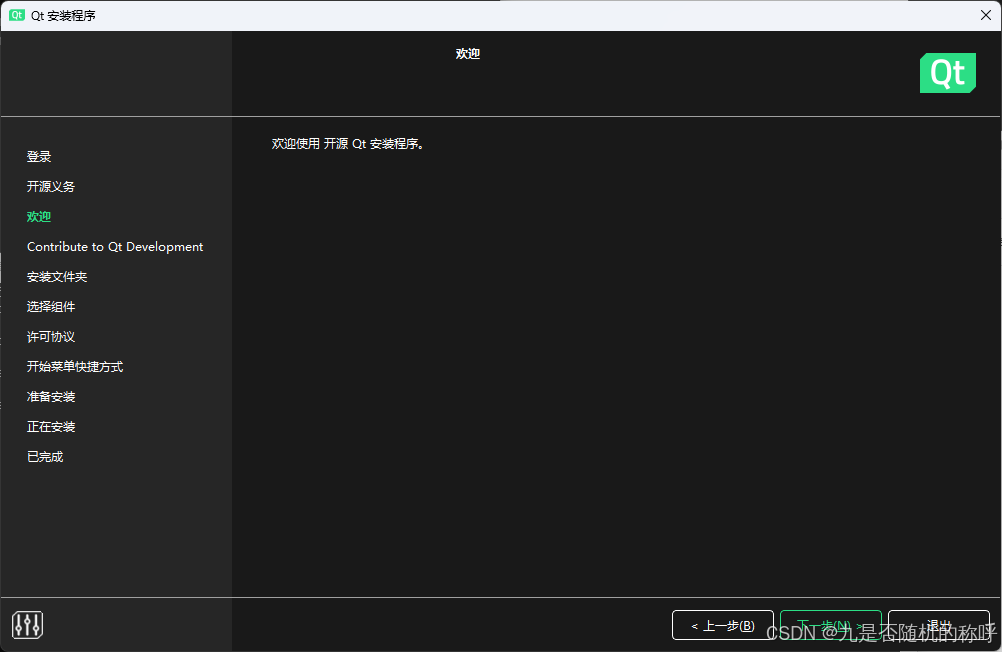
Task: Select the 许可协议 step in sidebar
Action: click(51, 337)
